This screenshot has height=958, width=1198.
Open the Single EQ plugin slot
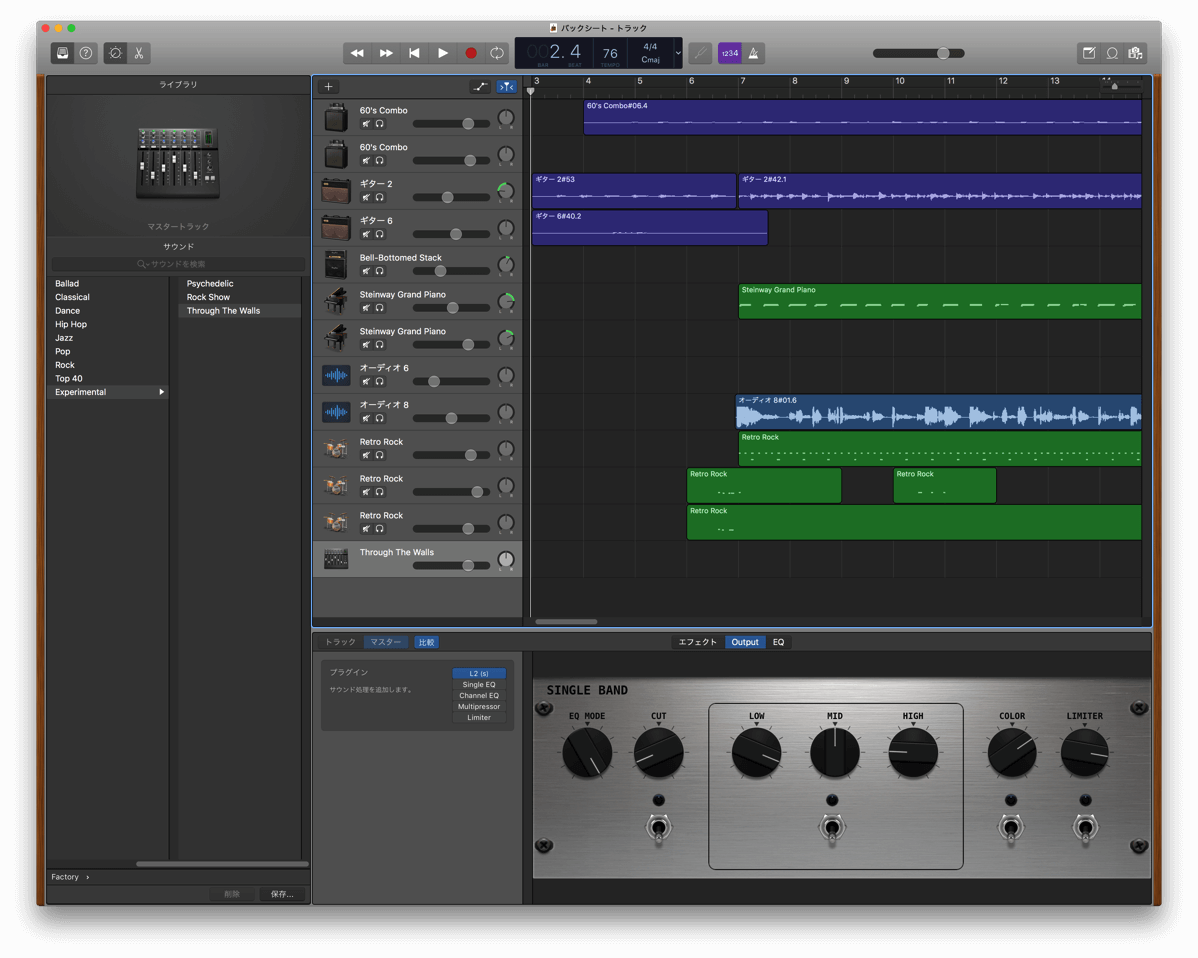[x=479, y=685]
